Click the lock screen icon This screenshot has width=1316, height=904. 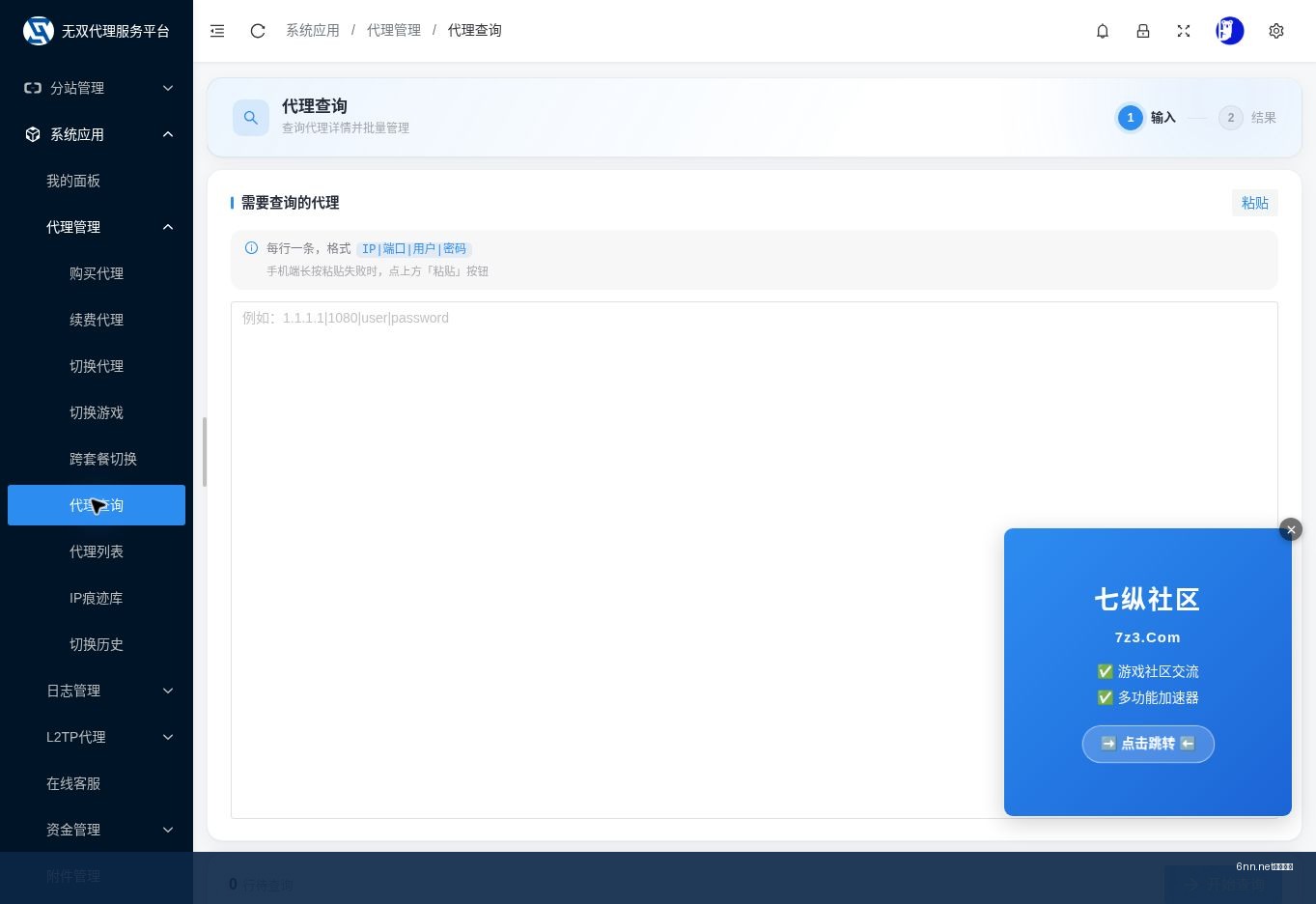click(x=1143, y=31)
